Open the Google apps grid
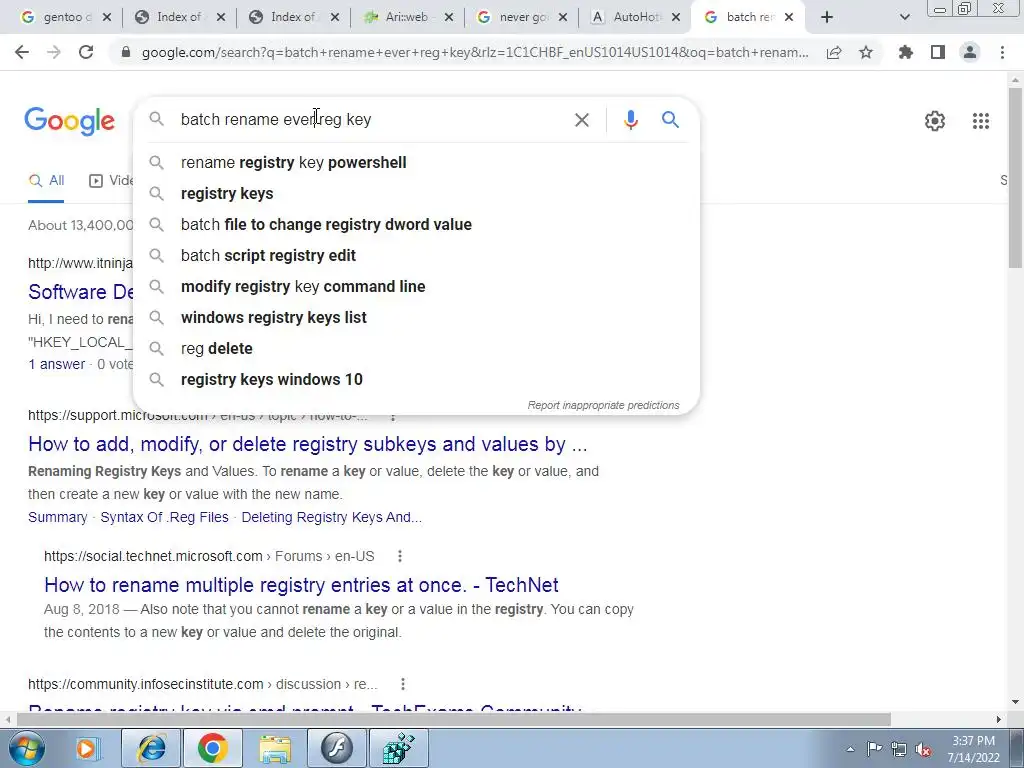The width and height of the screenshot is (1024, 768). click(981, 121)
